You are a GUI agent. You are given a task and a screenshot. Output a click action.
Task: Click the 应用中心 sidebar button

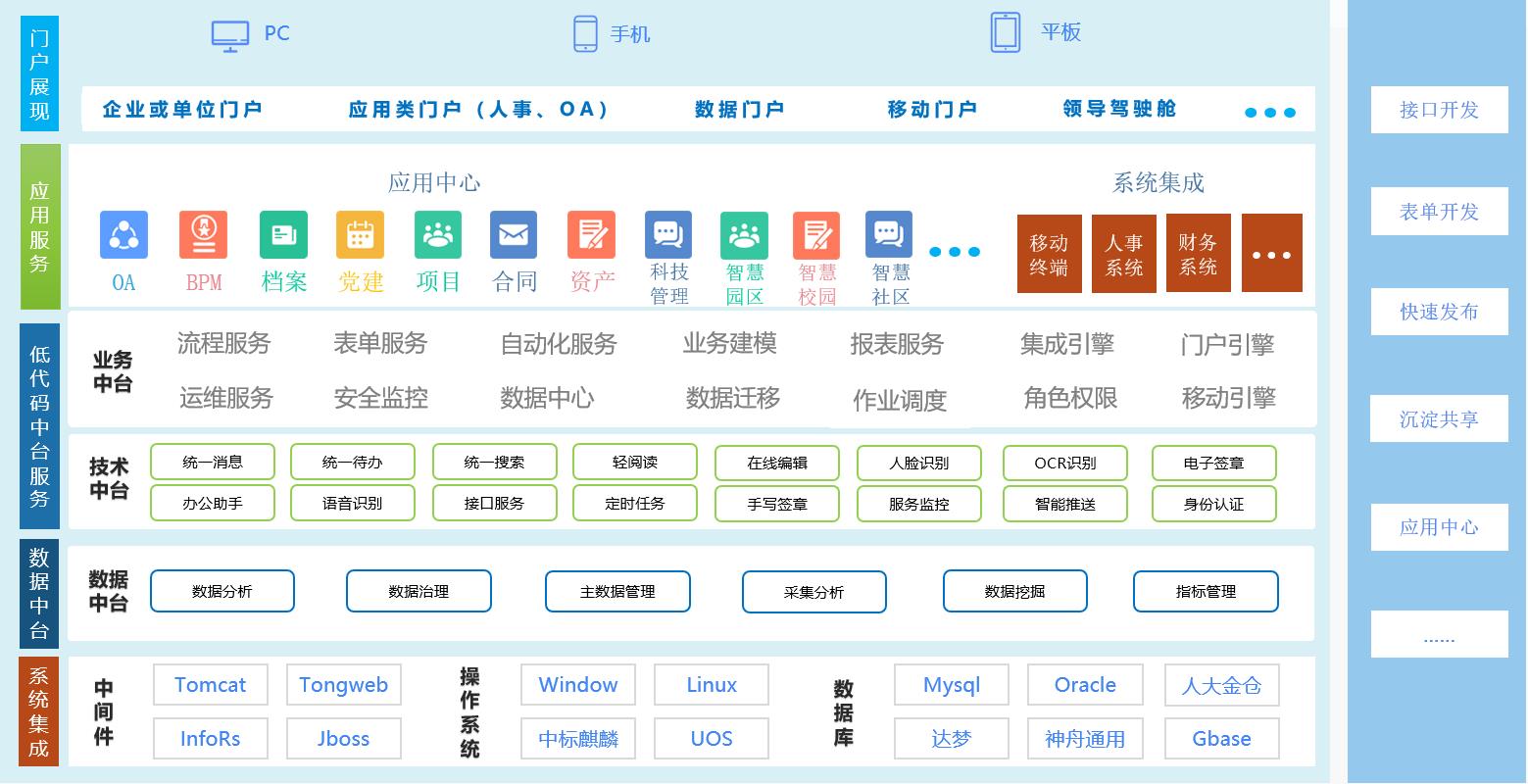click(x=1439, y=527)
